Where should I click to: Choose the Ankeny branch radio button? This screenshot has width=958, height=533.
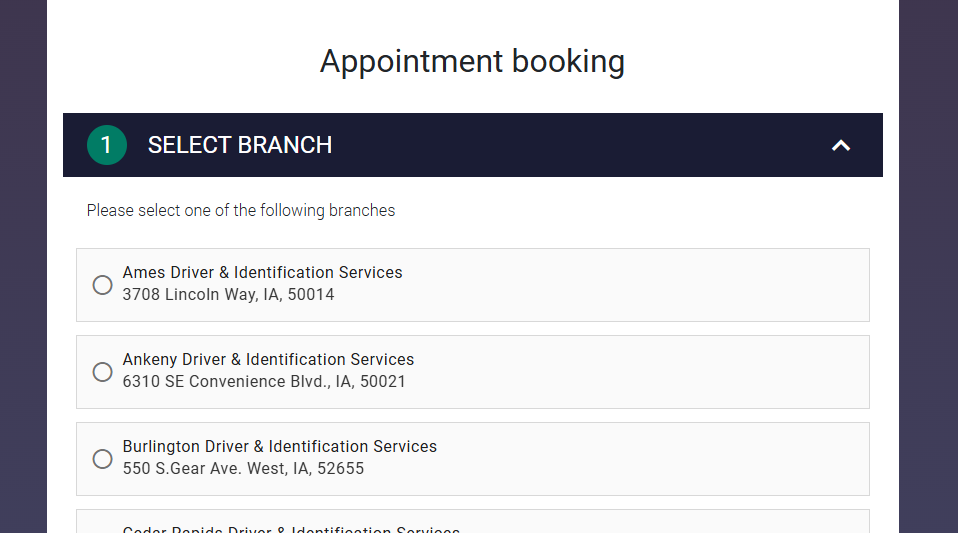[x=103, y=372]
